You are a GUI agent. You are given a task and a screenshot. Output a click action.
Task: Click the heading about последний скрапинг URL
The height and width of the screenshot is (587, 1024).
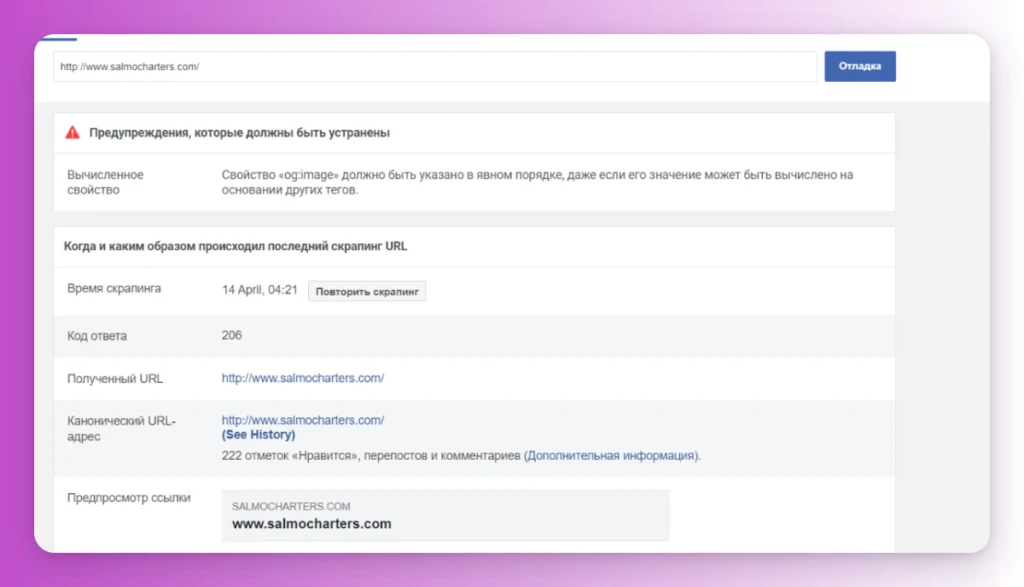[235, 246]
